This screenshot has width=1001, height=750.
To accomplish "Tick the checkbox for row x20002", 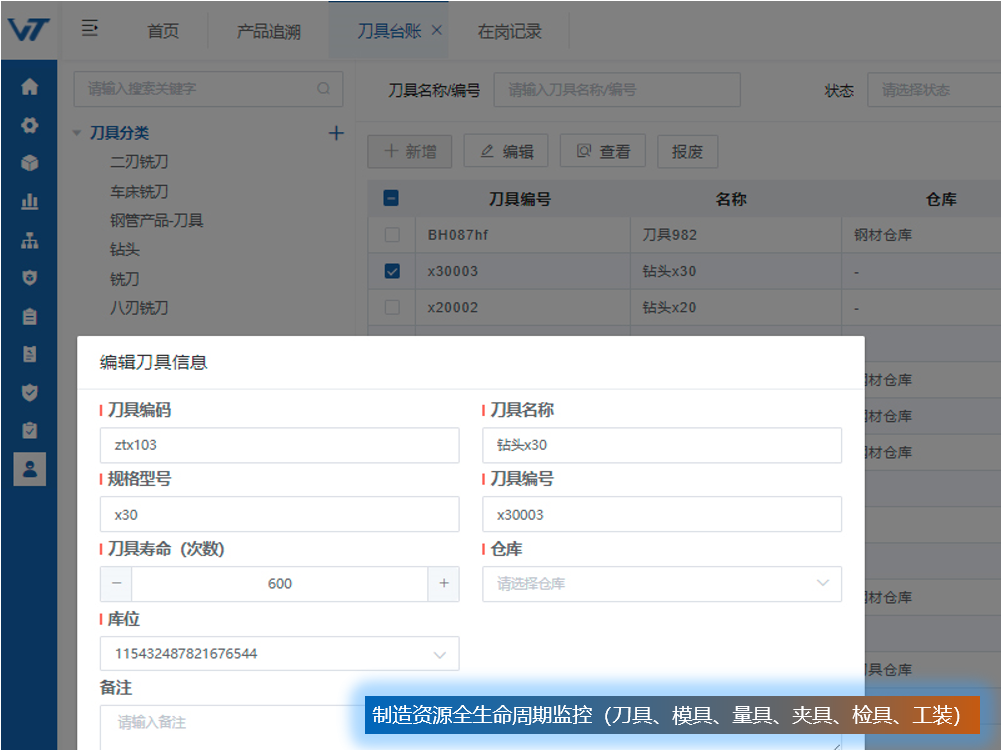I will pos(392,307).
